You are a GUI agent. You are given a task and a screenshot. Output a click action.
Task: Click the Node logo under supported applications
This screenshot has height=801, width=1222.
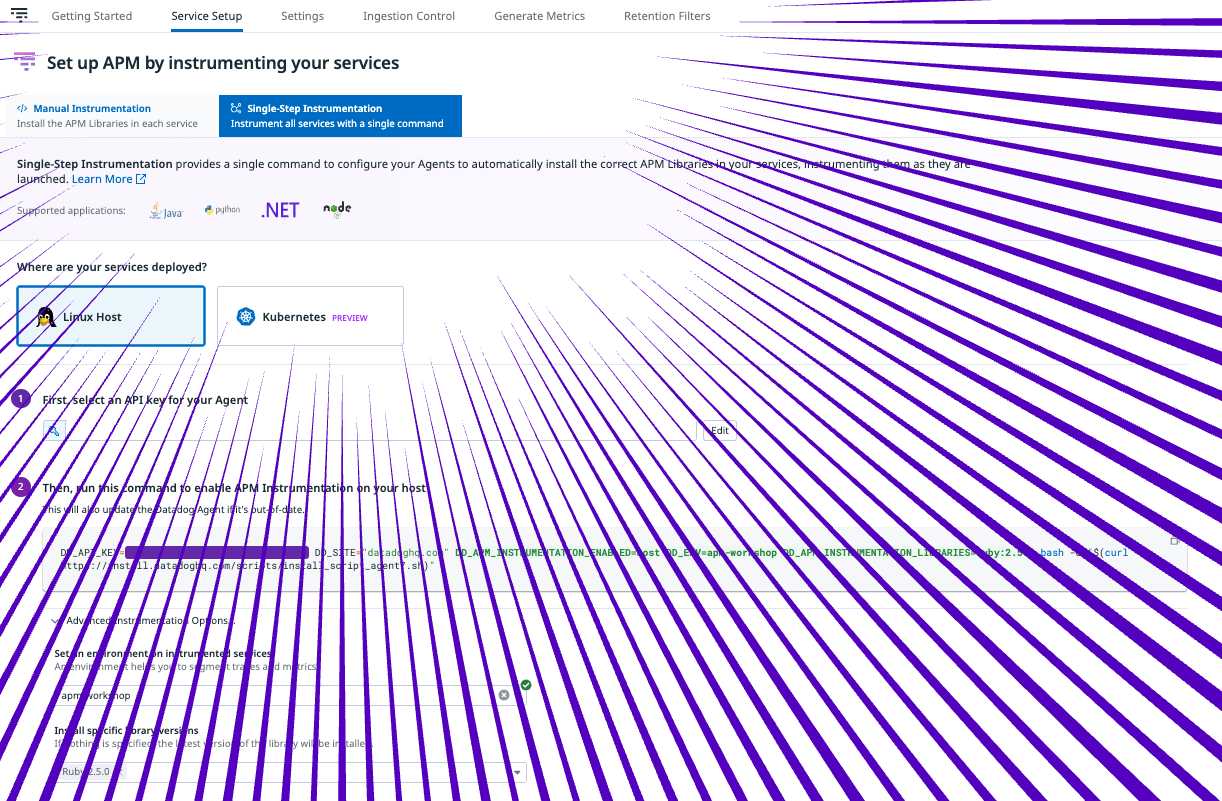(337, 209)
